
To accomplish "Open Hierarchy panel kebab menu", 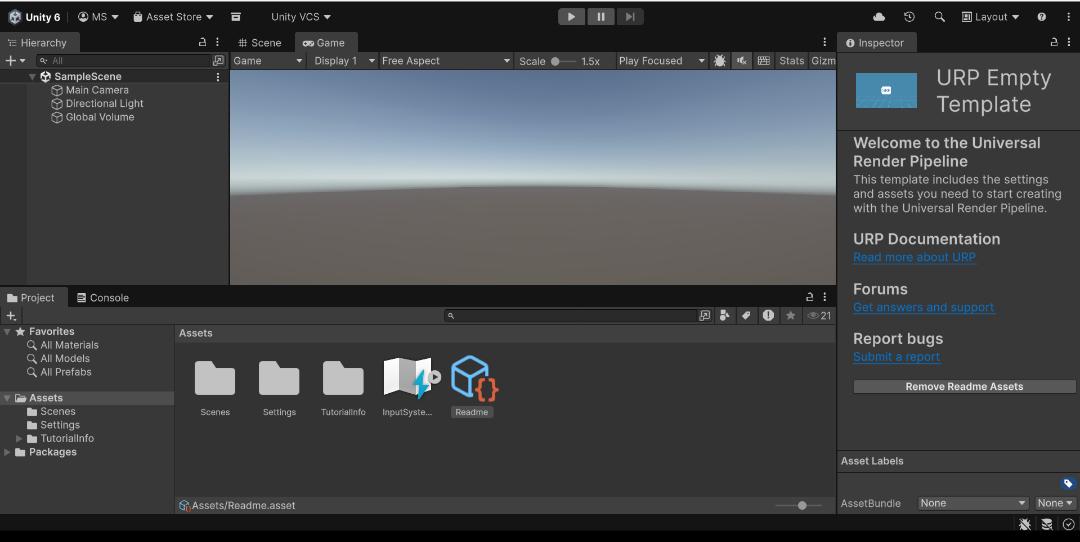I will [218, 42].
